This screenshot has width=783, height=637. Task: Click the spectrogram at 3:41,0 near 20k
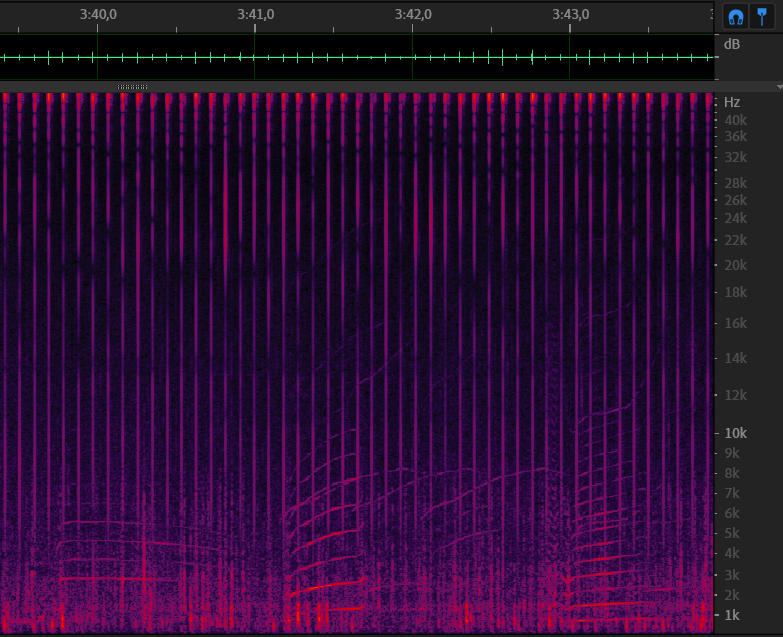click(256, 265)
